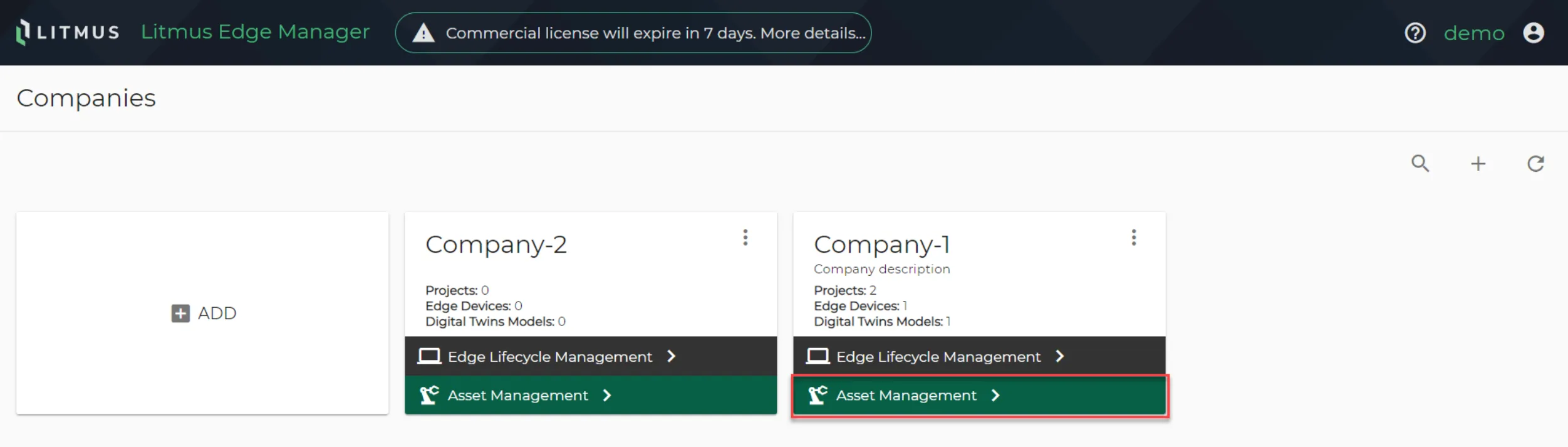Screen dimensions: 1568x447
Task: Click the demo username label
Action: click(x=1474, y=33)
